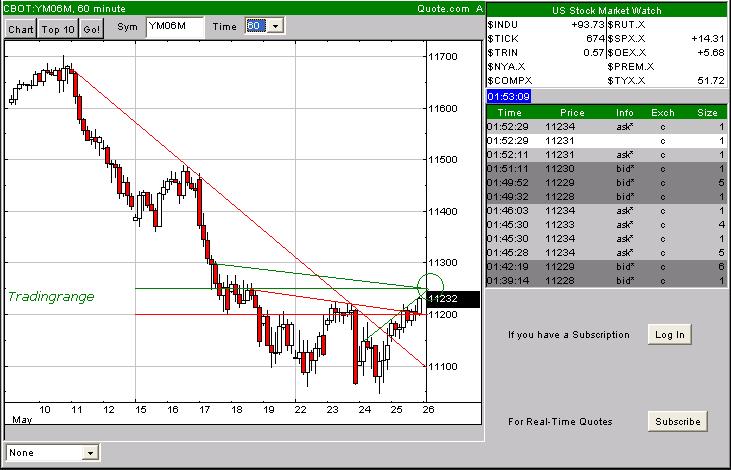This screenshot has height=470, width=731.
Task: Click the Log In button
Action: pos(669,334)
